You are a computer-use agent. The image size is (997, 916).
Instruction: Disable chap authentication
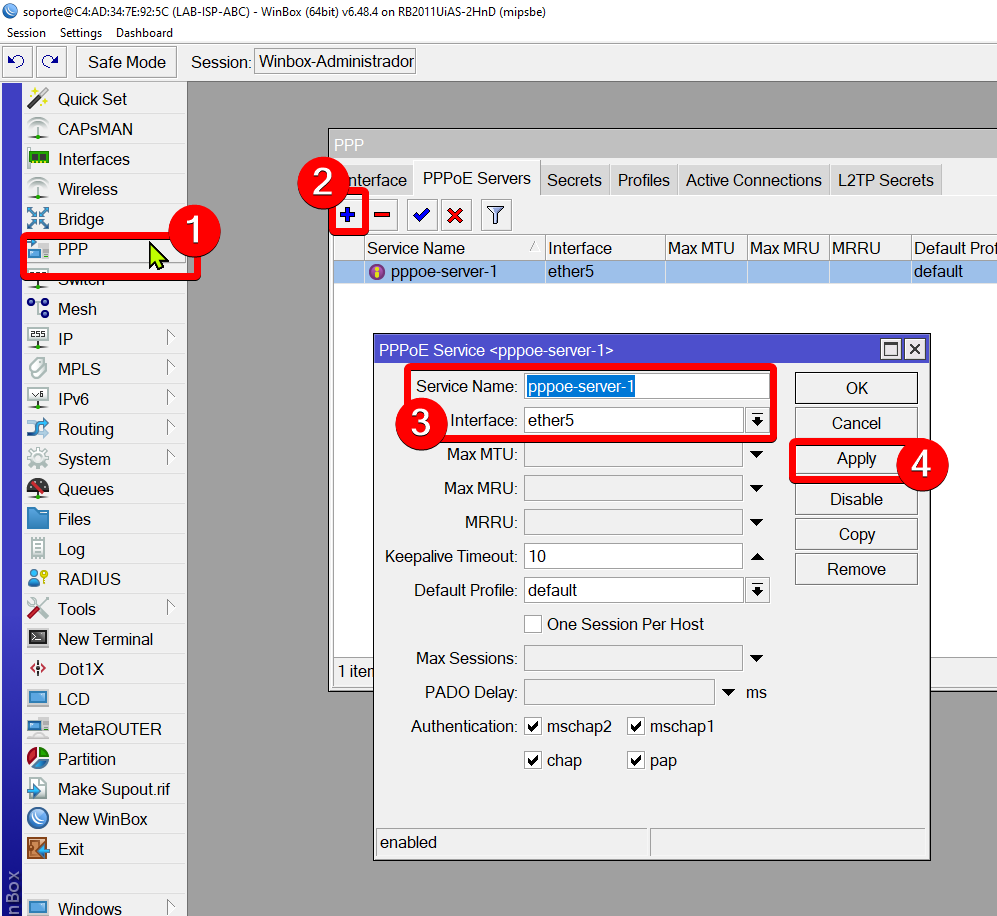pos(533,760)
